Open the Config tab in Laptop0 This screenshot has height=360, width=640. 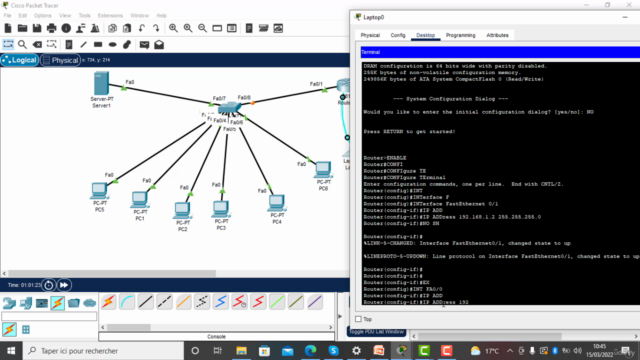pos(398,35)
